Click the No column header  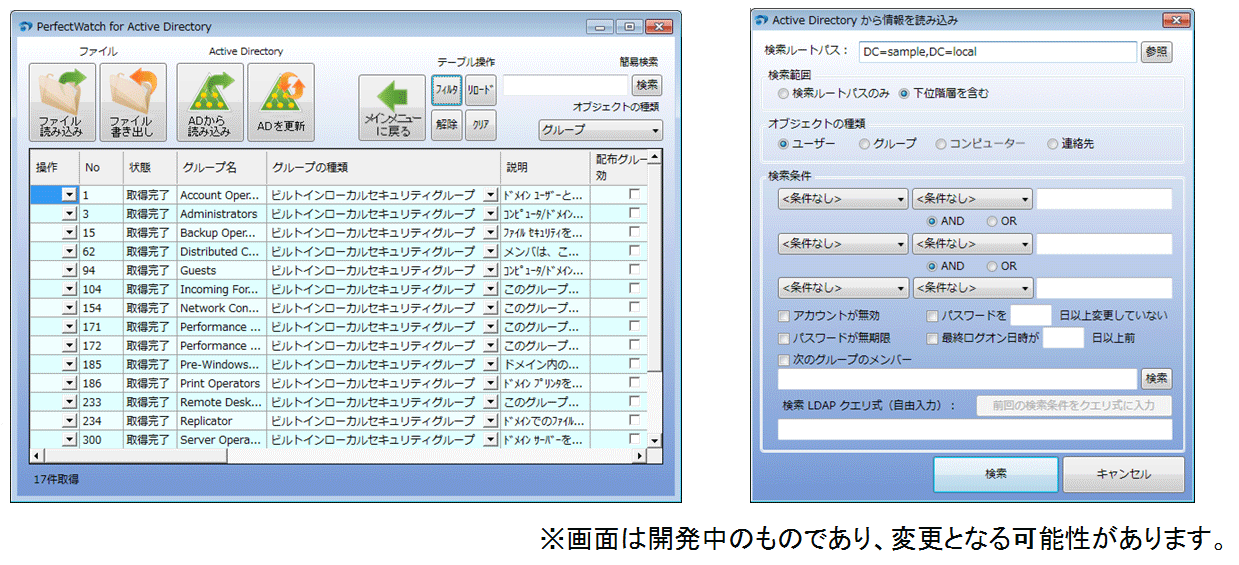[x=100, y=167]
